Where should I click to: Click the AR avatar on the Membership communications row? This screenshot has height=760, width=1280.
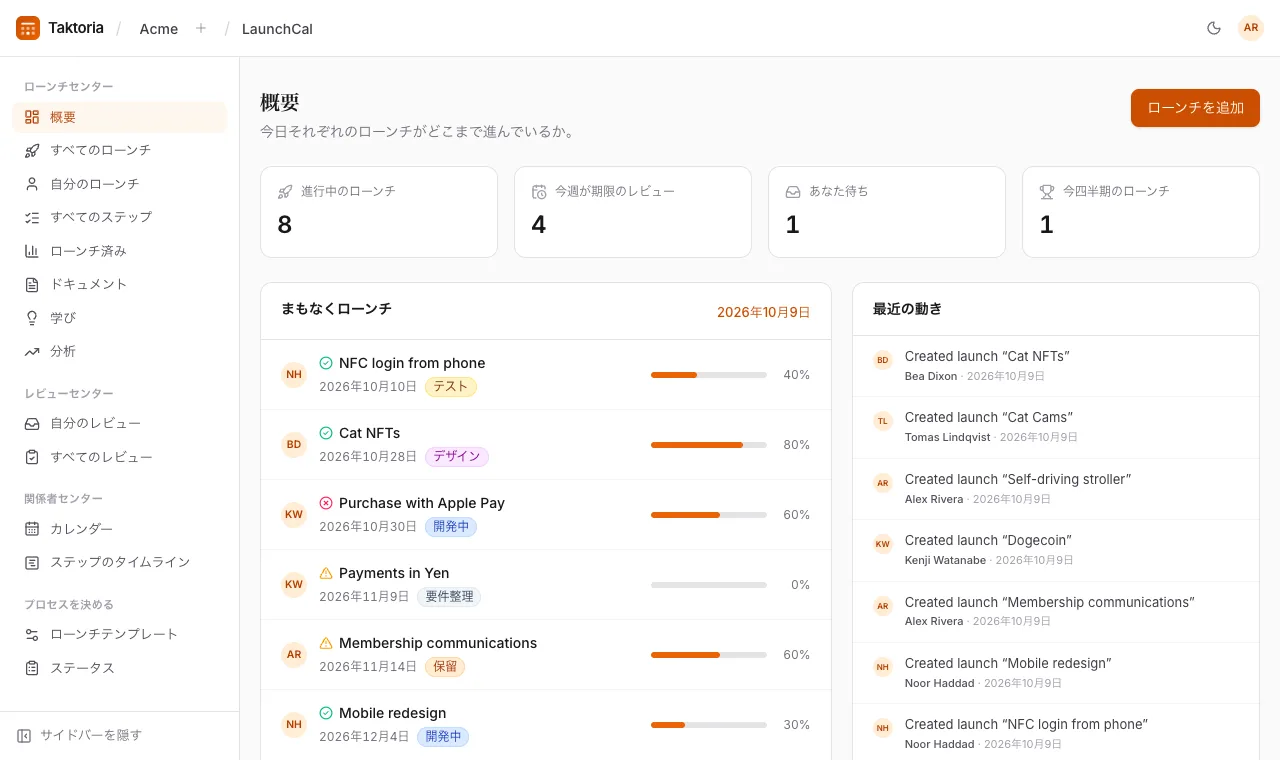(294, 655)
